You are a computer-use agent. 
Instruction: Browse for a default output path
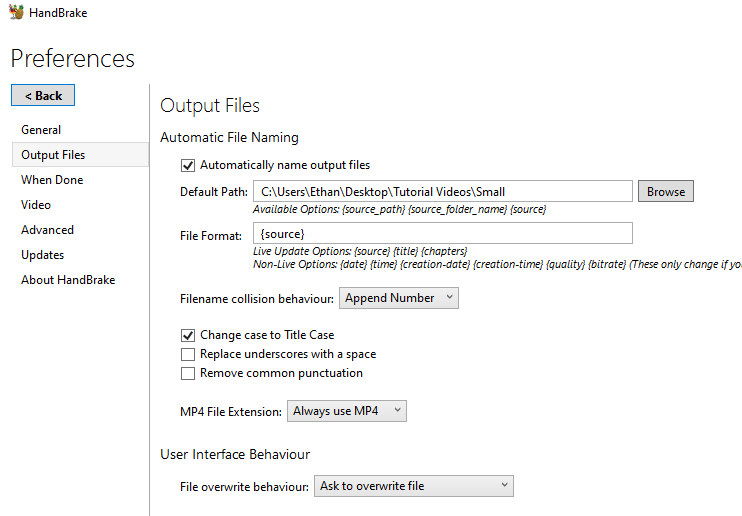(666, 191)
